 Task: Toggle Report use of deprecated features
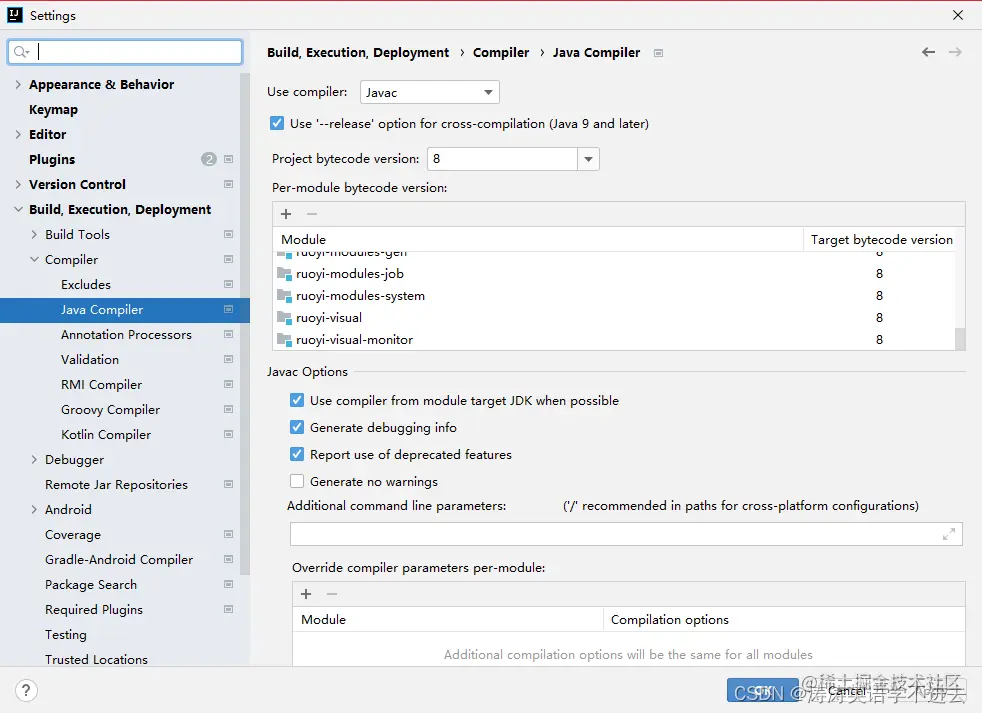[x=297, y=454]
